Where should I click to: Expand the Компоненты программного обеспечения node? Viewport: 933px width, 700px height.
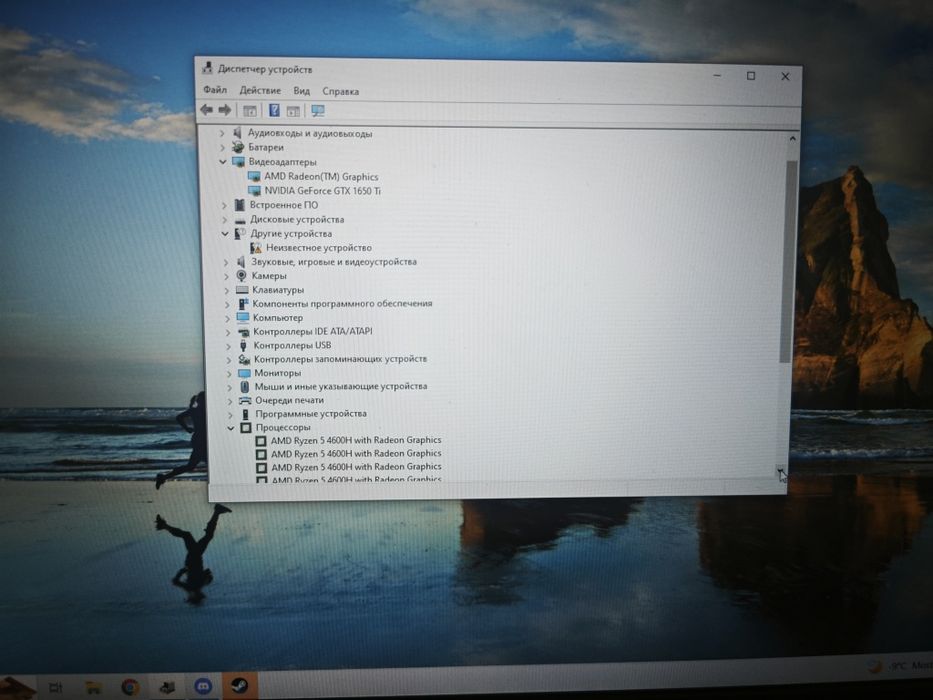click(227, 304)
